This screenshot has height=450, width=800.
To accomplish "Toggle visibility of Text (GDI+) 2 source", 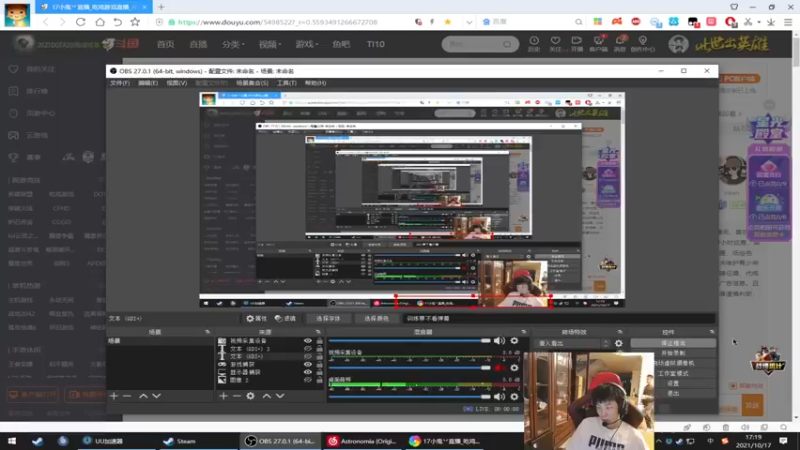I will click(307, 349).
